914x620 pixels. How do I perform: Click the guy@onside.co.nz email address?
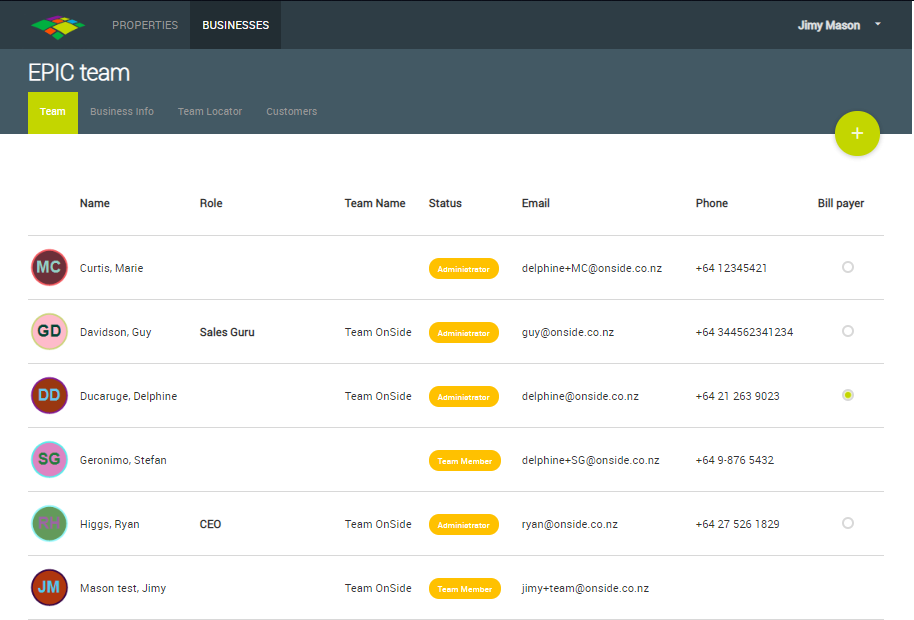click(568, 332)
